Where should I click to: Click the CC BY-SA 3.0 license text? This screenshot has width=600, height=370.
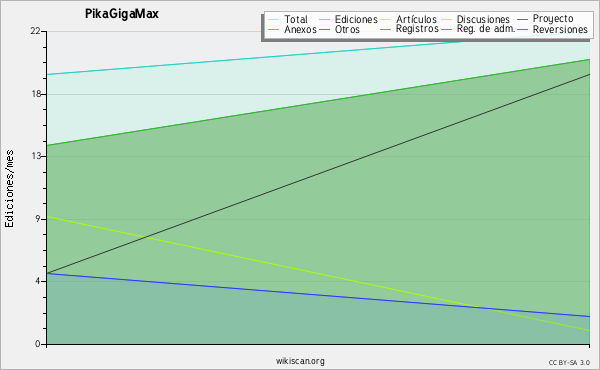click(x=569, y=362)
